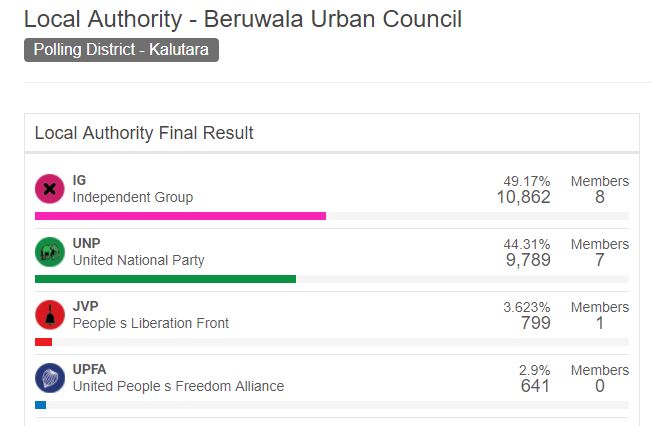652x426 pixels.
Task: Click the People s Liberation Front name
Action: click(151, 323)
